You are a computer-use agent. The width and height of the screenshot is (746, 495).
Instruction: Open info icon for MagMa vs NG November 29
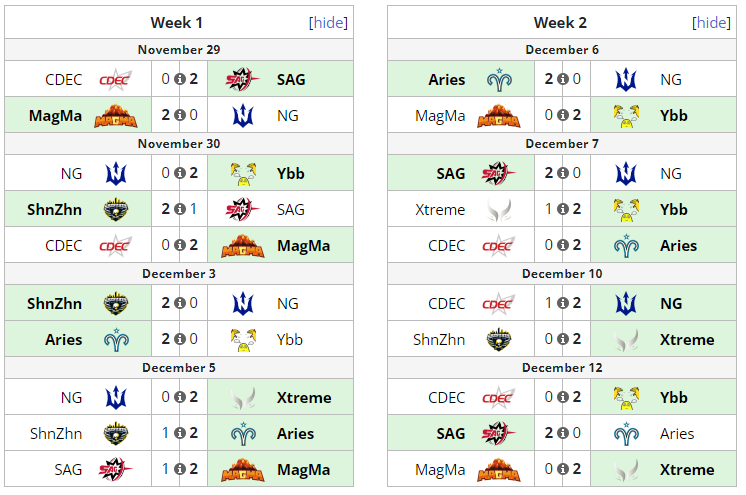[179, 115]
